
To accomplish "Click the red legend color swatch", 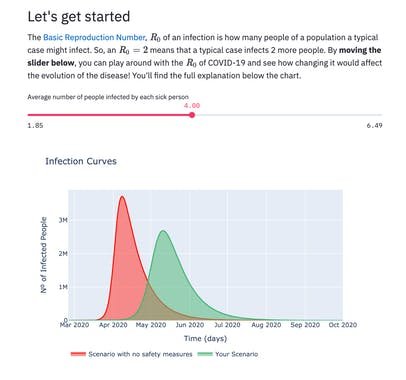I will 78,354.
